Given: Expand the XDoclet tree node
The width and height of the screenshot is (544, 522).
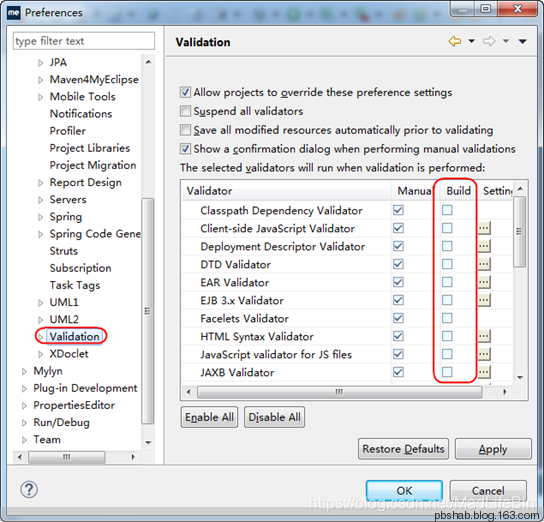Looking at the screenshot, I should click(x=41, y=354).
